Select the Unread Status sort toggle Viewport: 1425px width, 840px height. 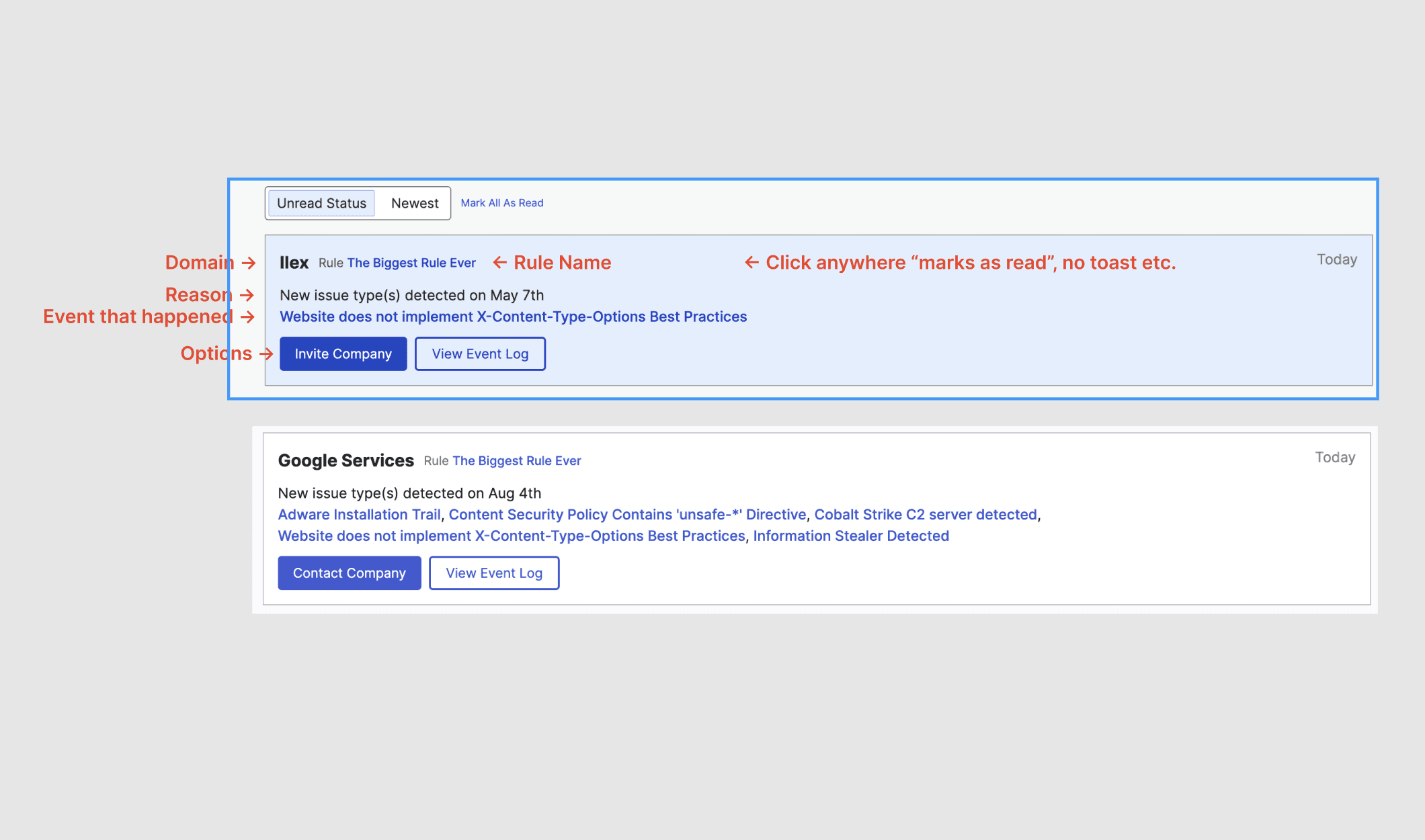tap(321, 203)
